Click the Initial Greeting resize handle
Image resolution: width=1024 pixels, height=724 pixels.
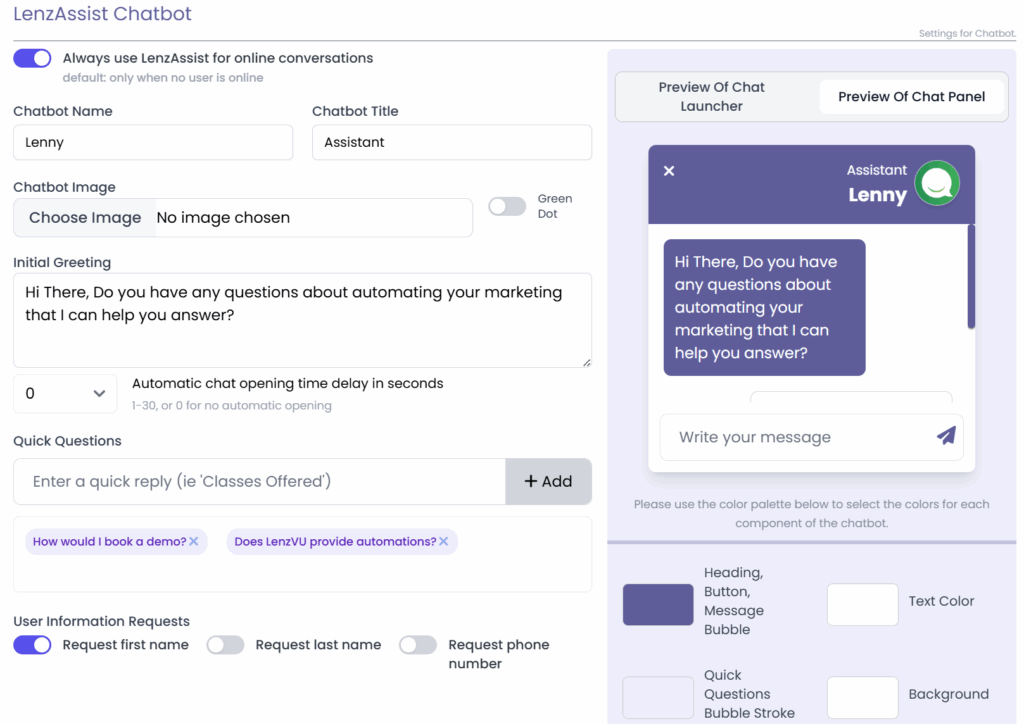click(x=586, y=362)
